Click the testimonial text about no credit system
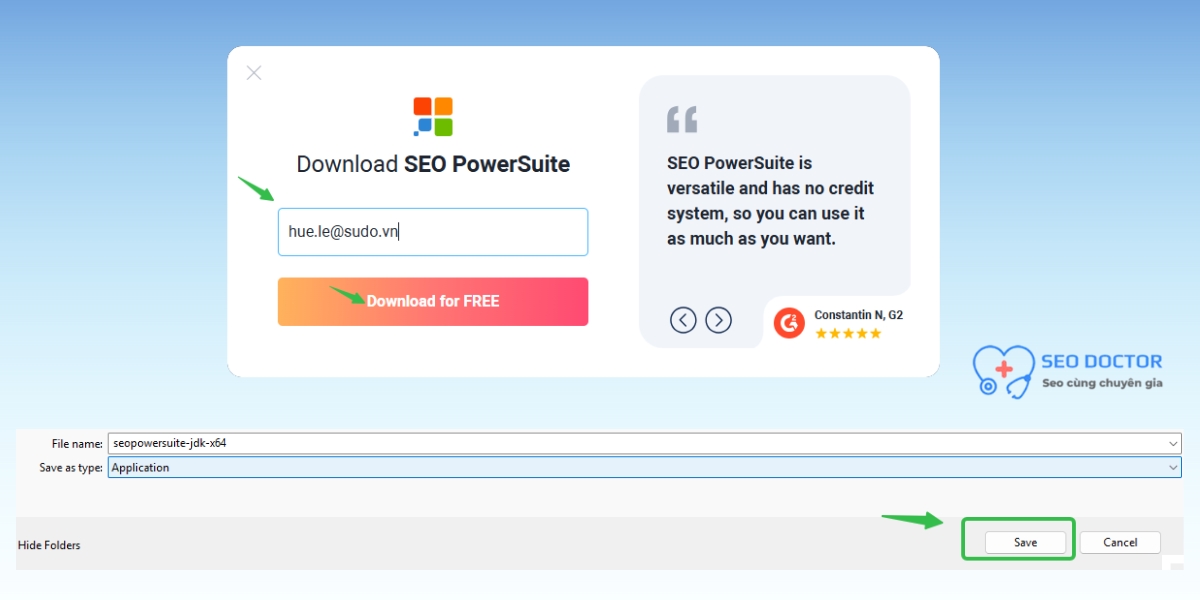This screenshot has height=600, width=1200. [770, 201]
